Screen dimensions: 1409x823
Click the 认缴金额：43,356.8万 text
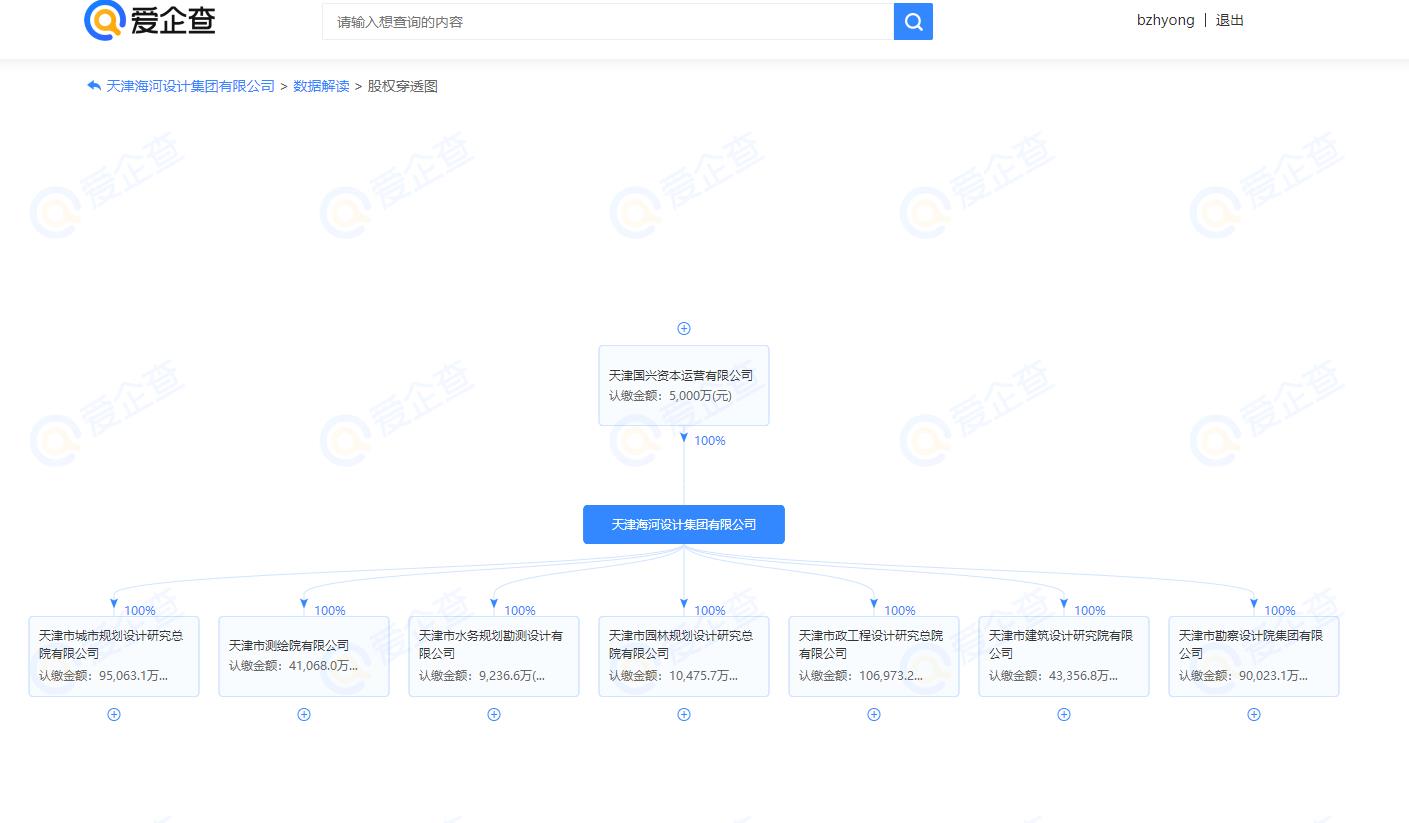(x=1053, y=676)
